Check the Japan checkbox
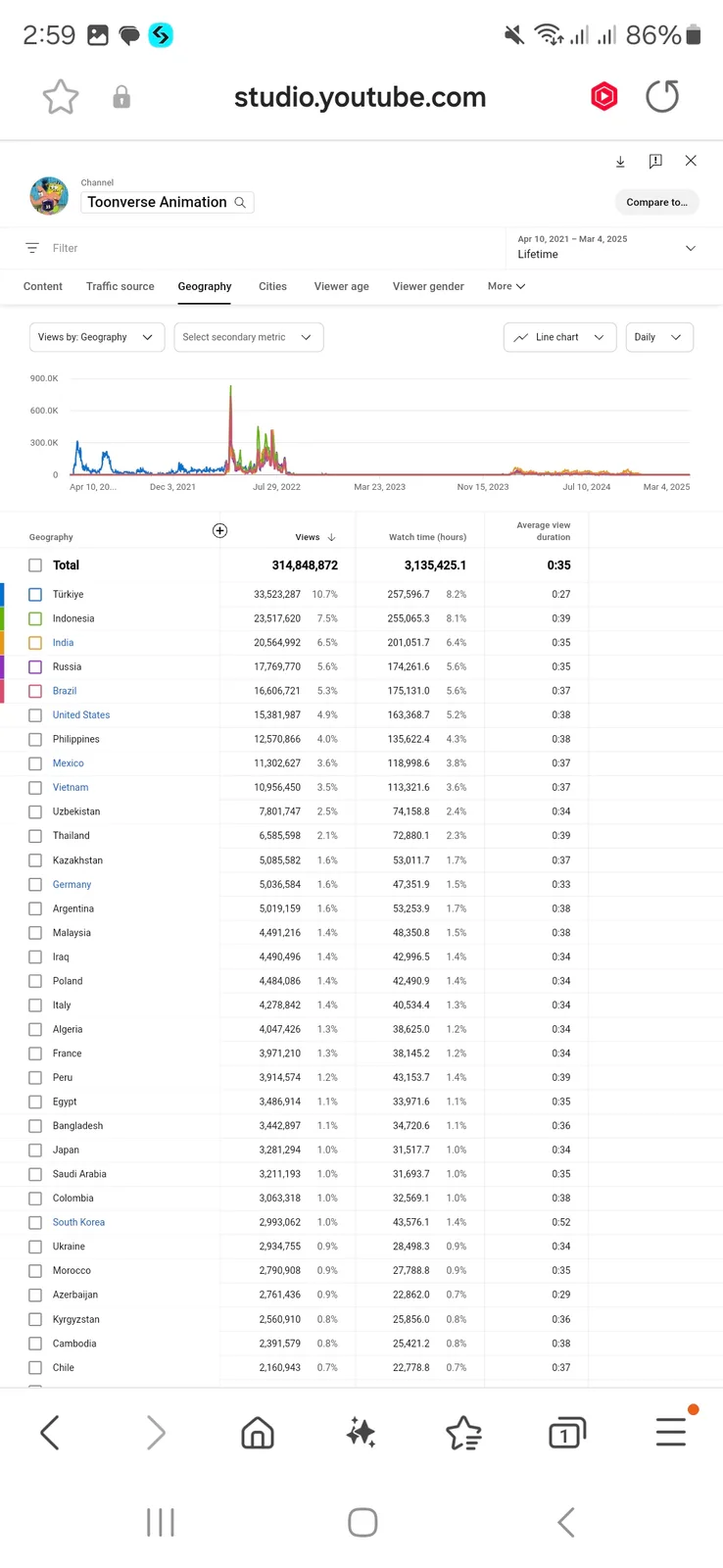The width and height of the screenshot is (723, 1568). coord(35,1150)
